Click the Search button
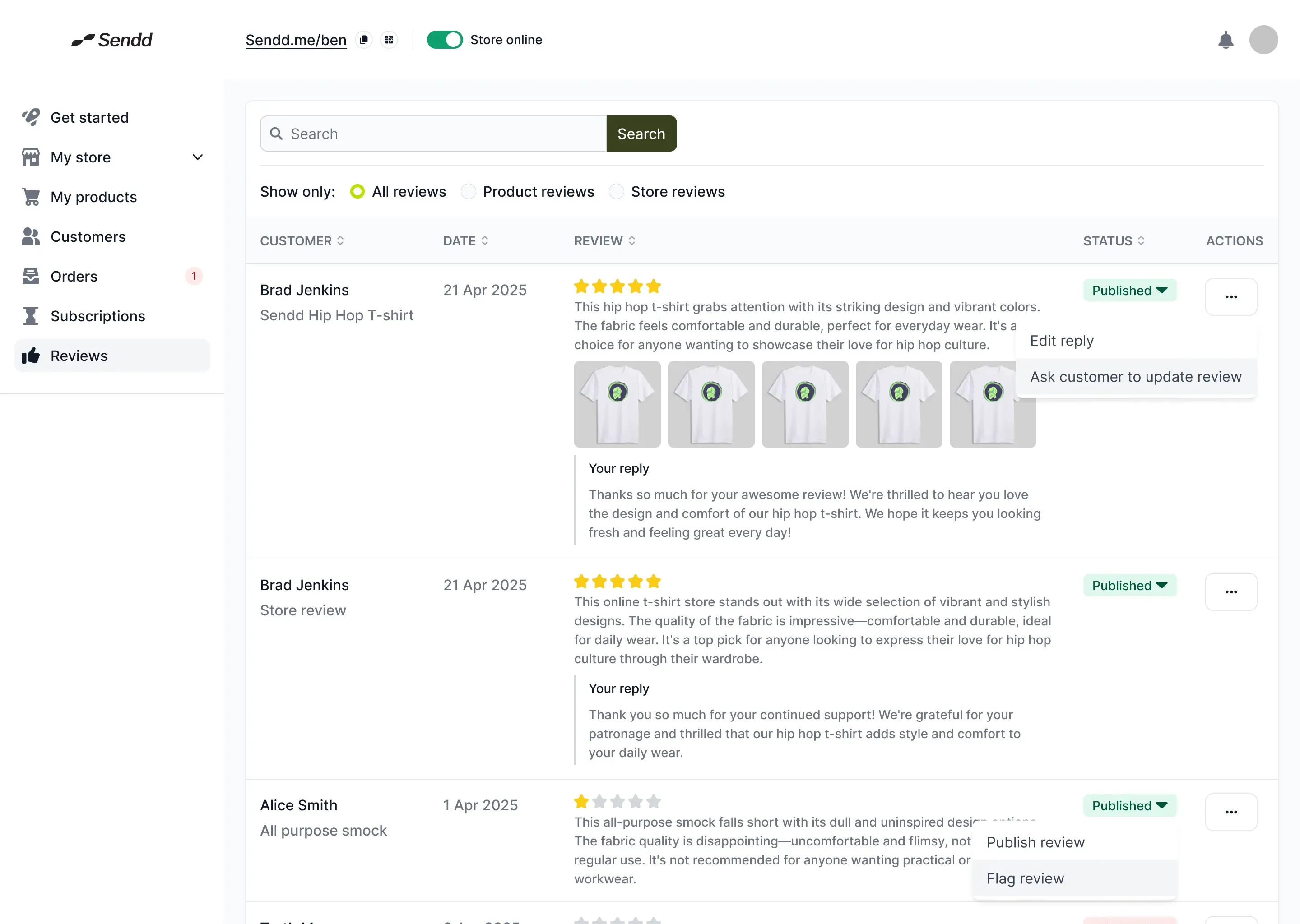The width and height of the screenshot is (1300, 924). pos(641,134)
